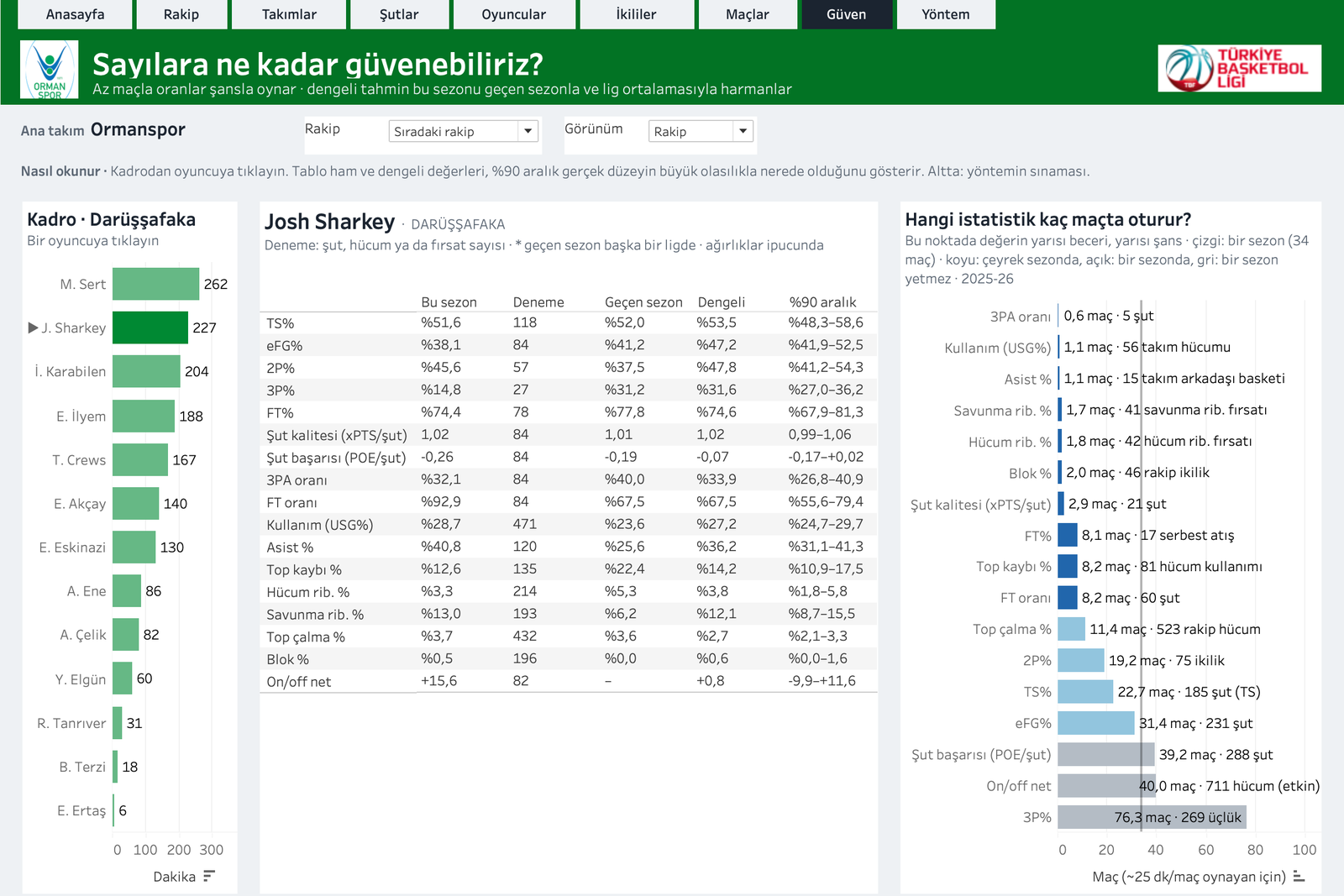
Task: Select A. Ene in roster
Action: (x=127, y=590)
